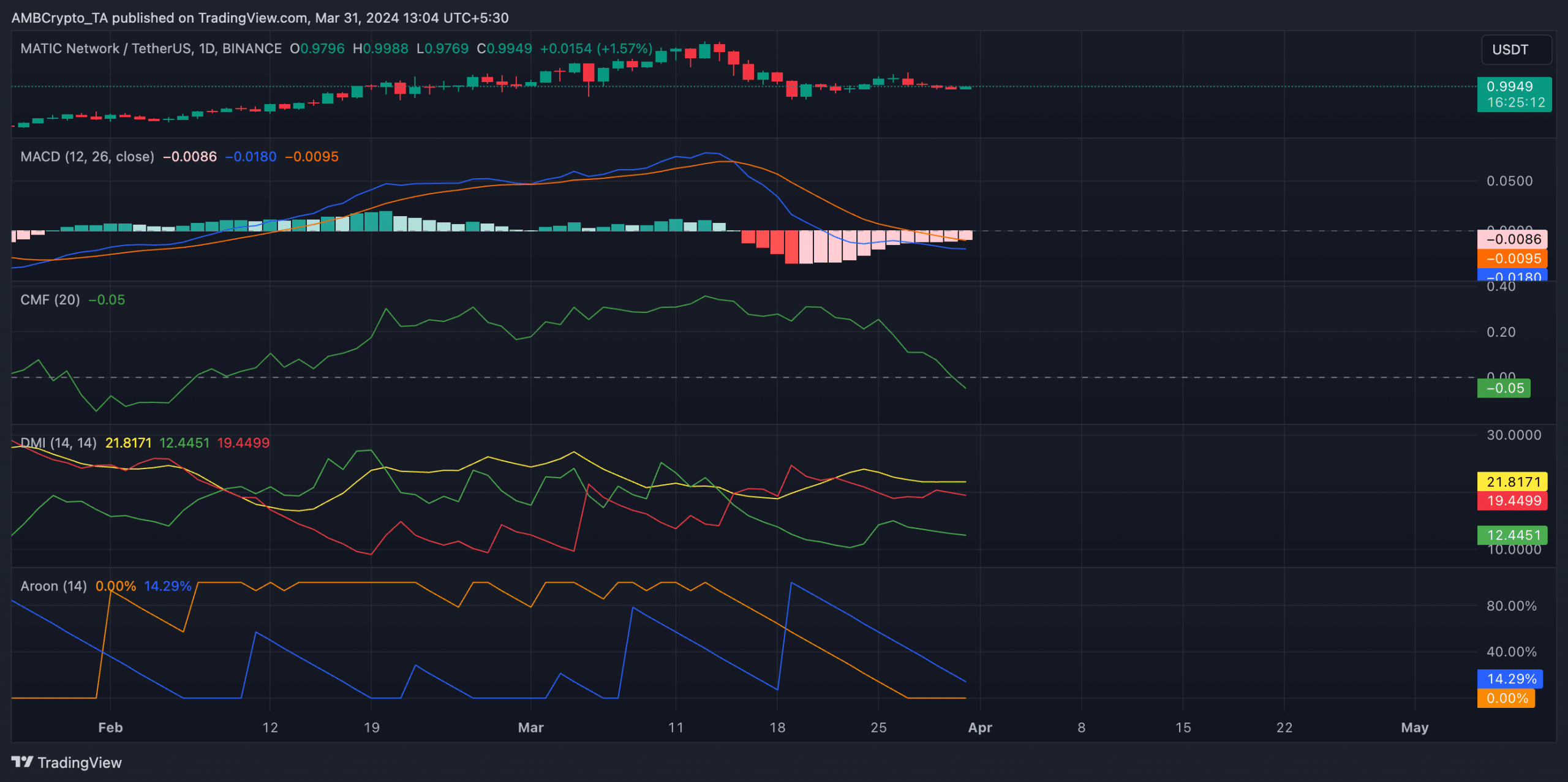Click the 25 date marker on axis

[878, 727]
